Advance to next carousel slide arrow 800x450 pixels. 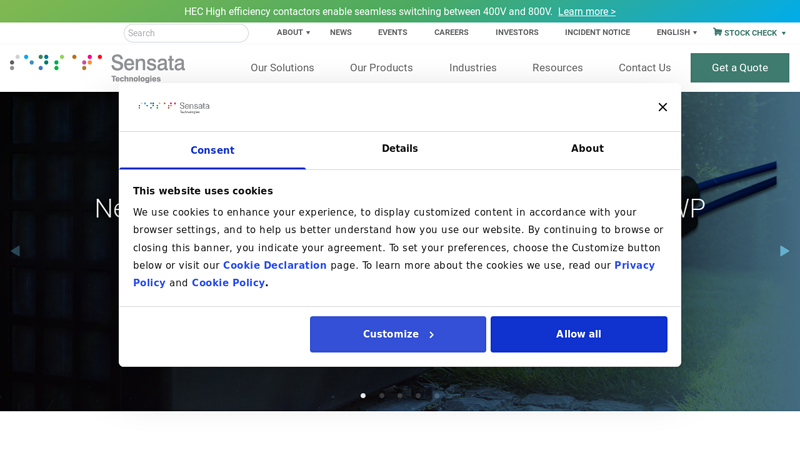pos(784,251)
